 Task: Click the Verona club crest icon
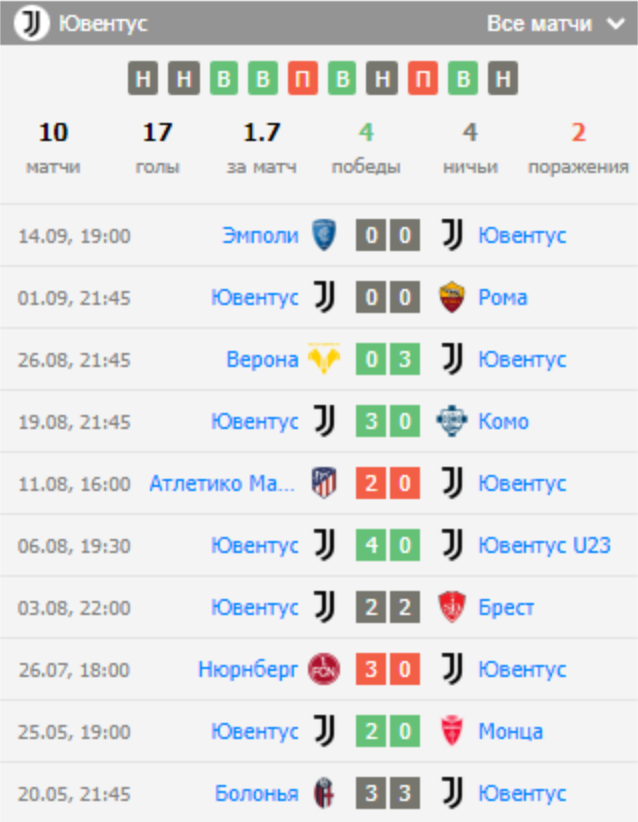coord(324,359)
